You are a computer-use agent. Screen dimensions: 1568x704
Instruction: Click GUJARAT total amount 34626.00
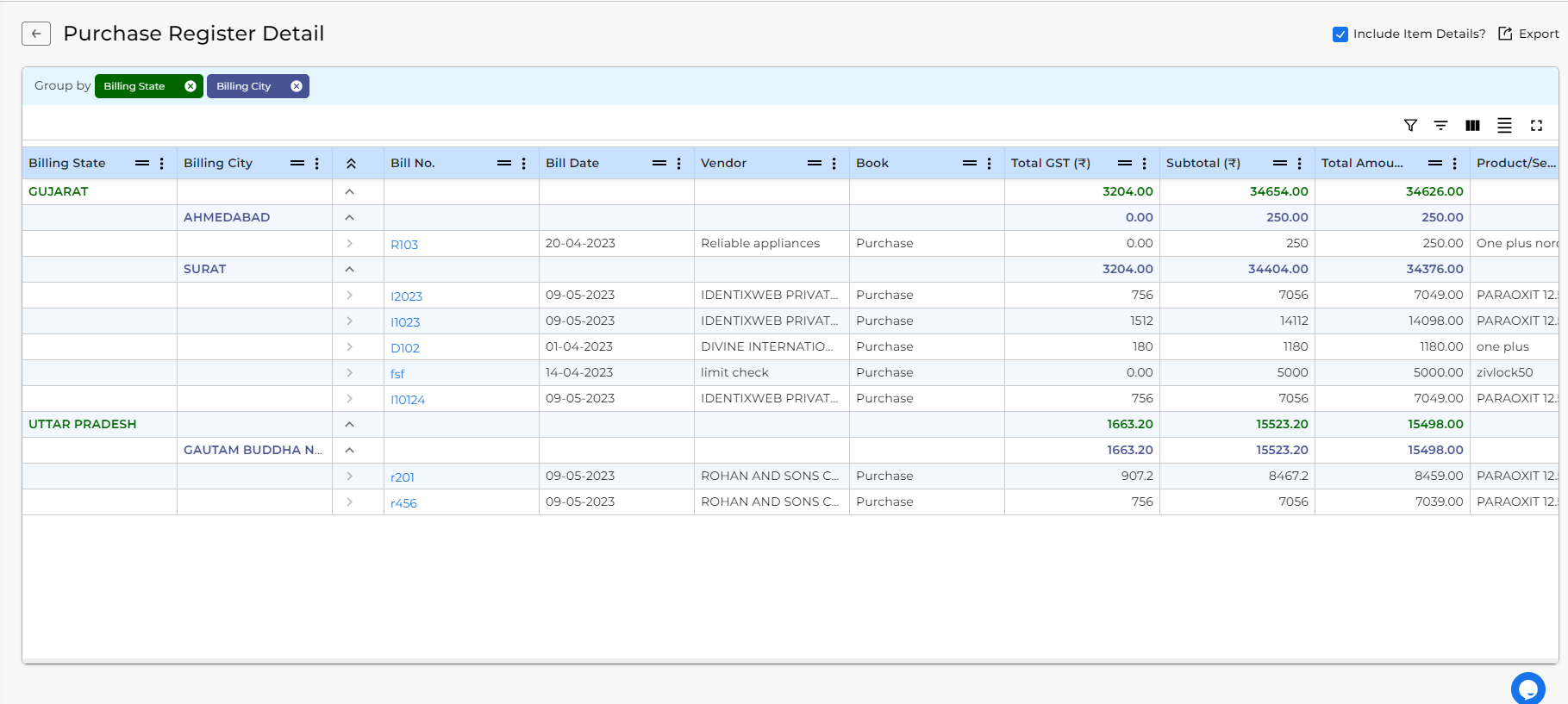pyautogui.click(x=1434, y=191)
